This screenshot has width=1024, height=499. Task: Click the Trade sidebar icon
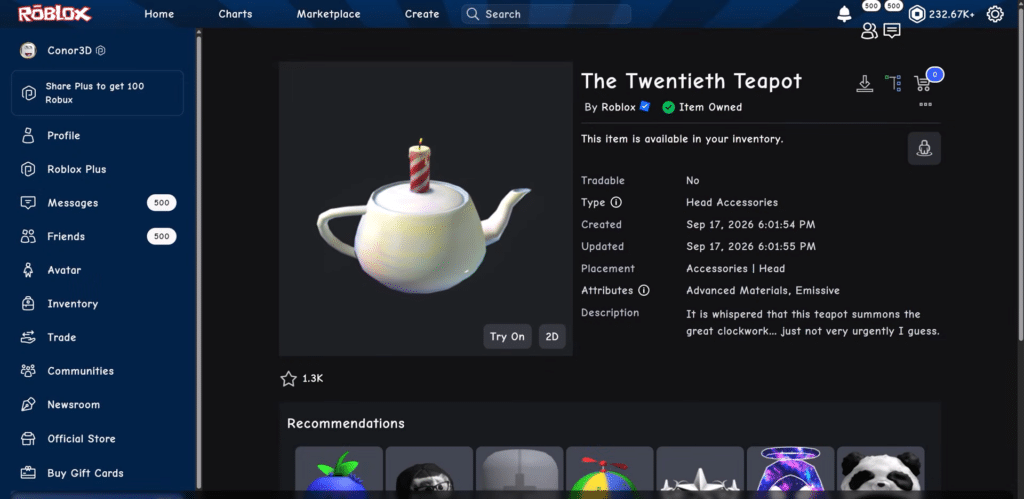[27, 338]
